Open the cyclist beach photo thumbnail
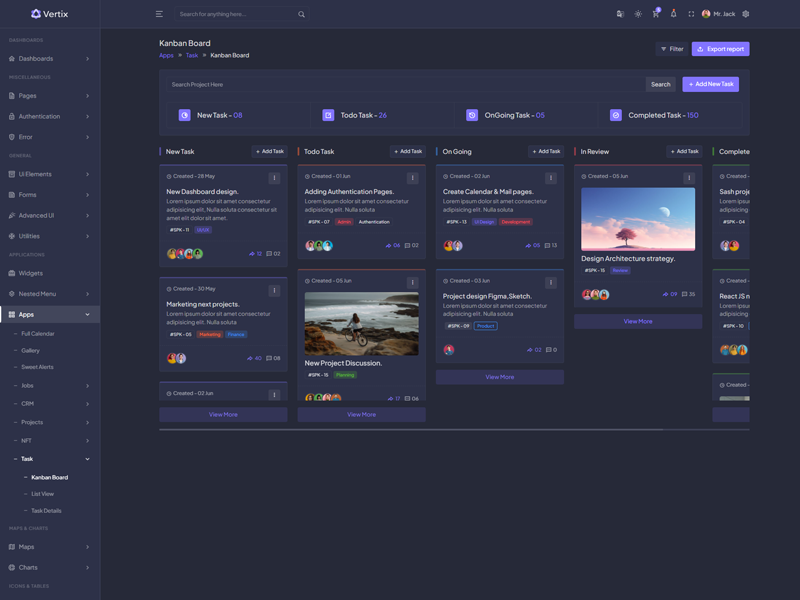 click(x=362, y=323)
